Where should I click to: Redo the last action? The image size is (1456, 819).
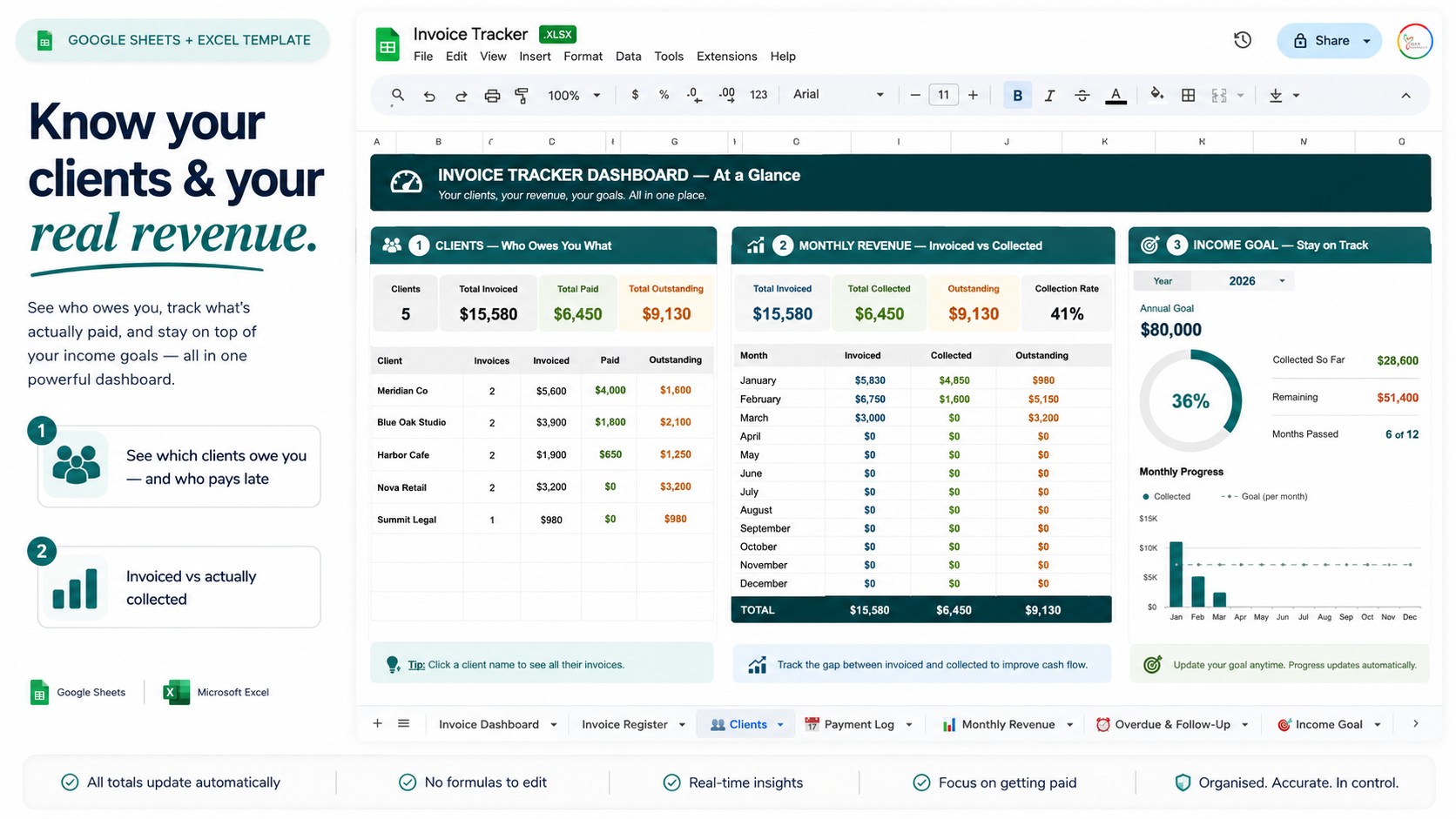click(461, 96)
